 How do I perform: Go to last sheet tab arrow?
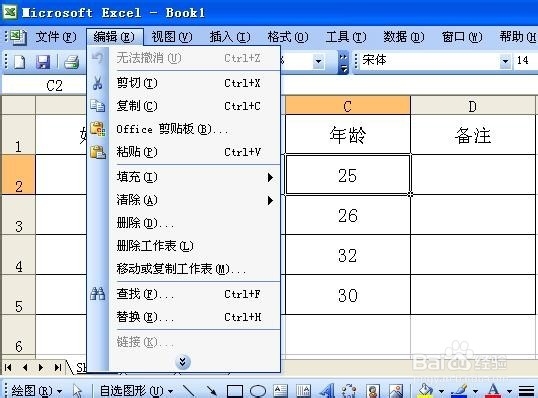(x=58, y=367)
